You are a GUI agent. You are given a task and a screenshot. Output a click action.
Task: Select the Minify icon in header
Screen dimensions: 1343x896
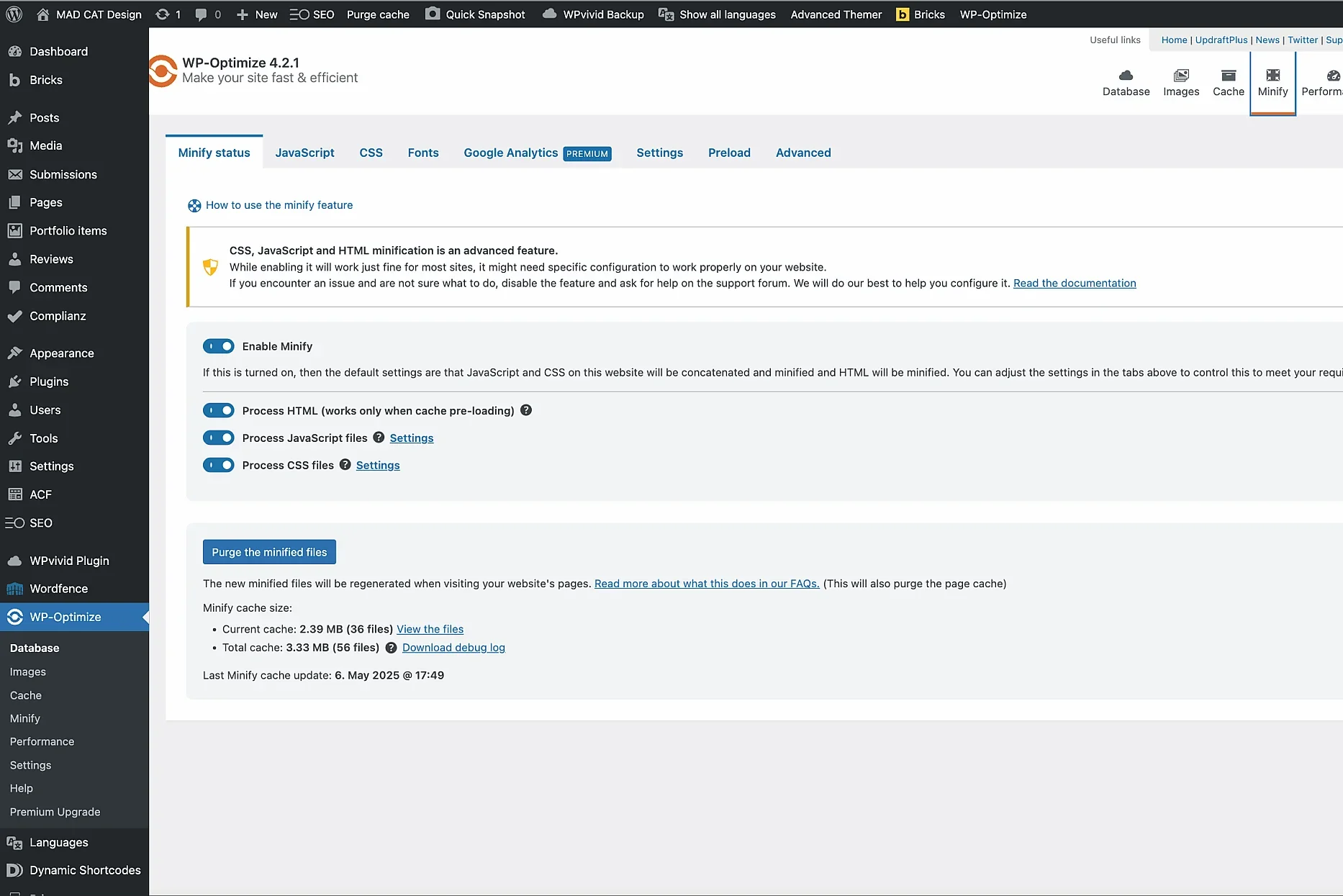[x=1273, y=75]
